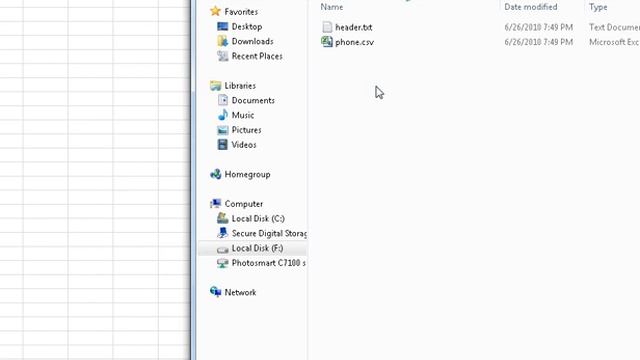Open Recent Places
This screenshot has width=640, height=360.
click(257, 56)
